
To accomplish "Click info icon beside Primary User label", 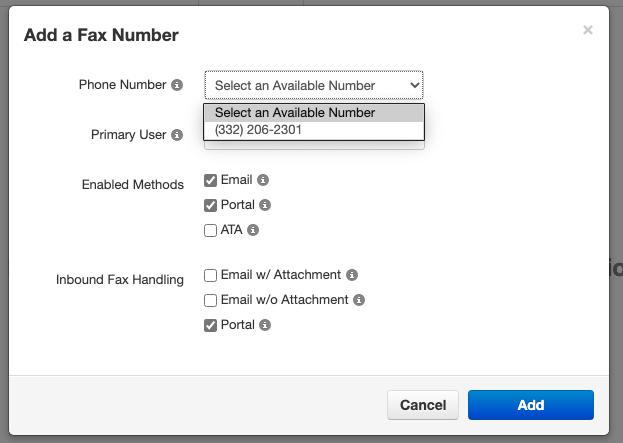I will click(x=177, y=135).
